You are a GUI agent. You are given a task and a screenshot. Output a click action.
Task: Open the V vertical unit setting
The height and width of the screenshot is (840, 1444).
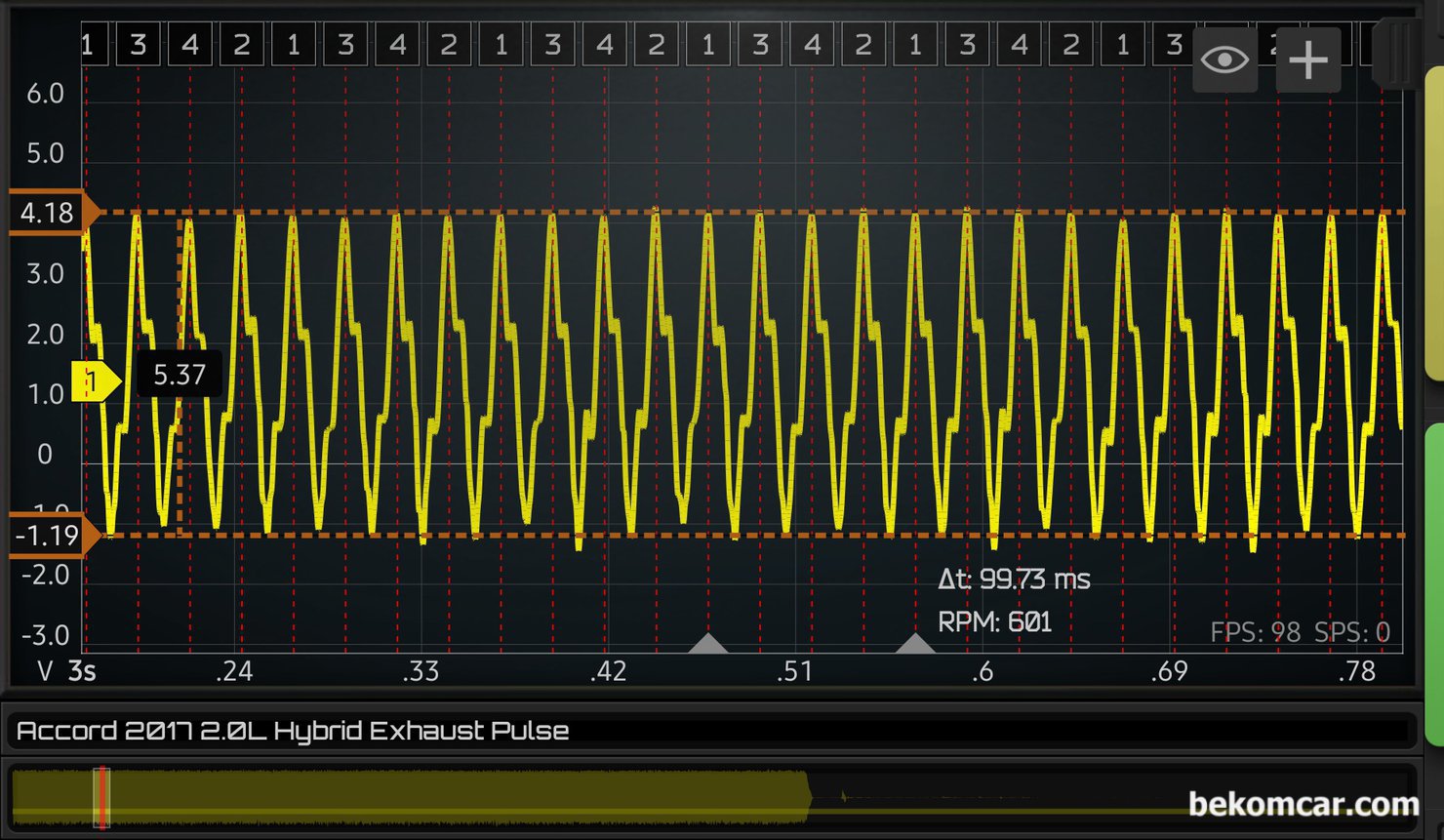coord(45,671)
